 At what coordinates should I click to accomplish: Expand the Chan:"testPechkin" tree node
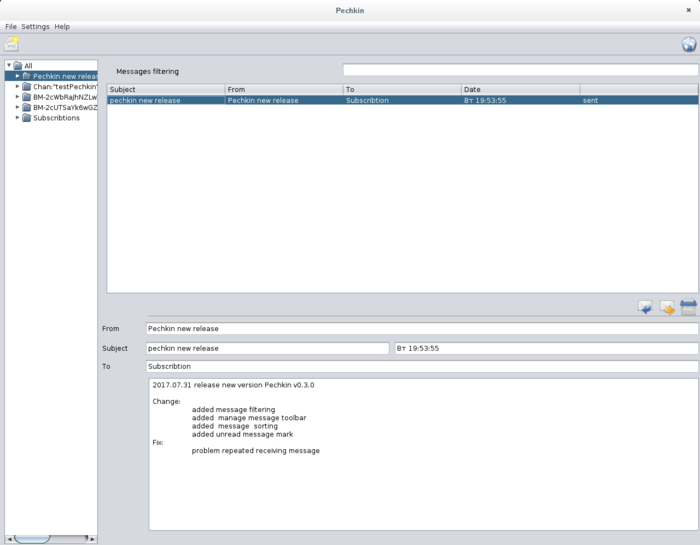click(17, 87)
